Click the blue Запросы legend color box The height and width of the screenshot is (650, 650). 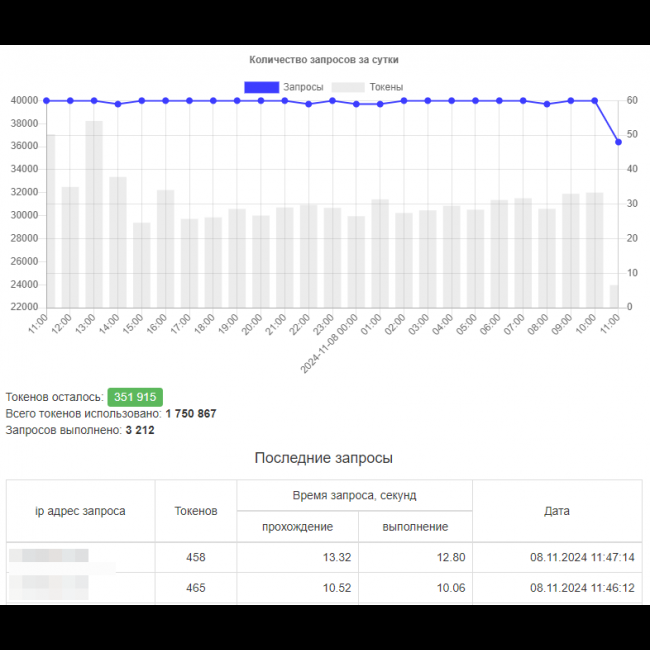(x=261, y=87)
